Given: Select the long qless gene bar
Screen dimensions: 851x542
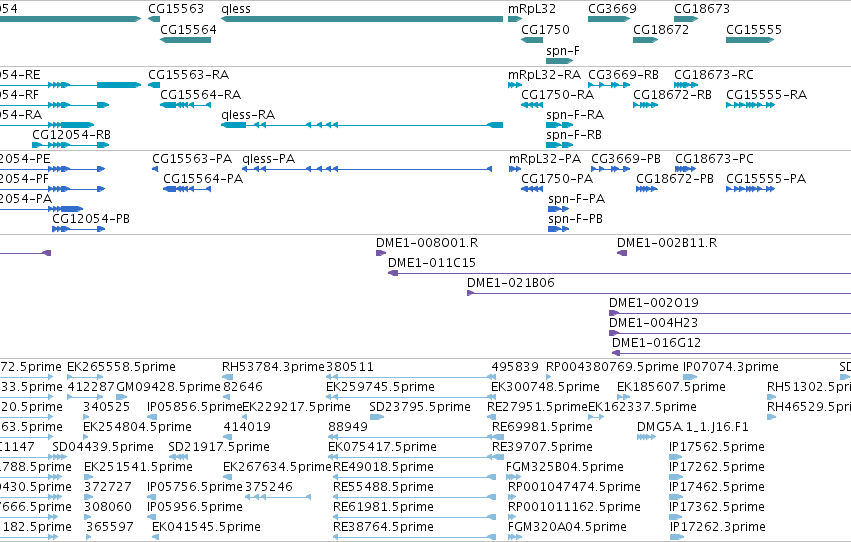Looking at the screenshot, I should tap(362, 19).
